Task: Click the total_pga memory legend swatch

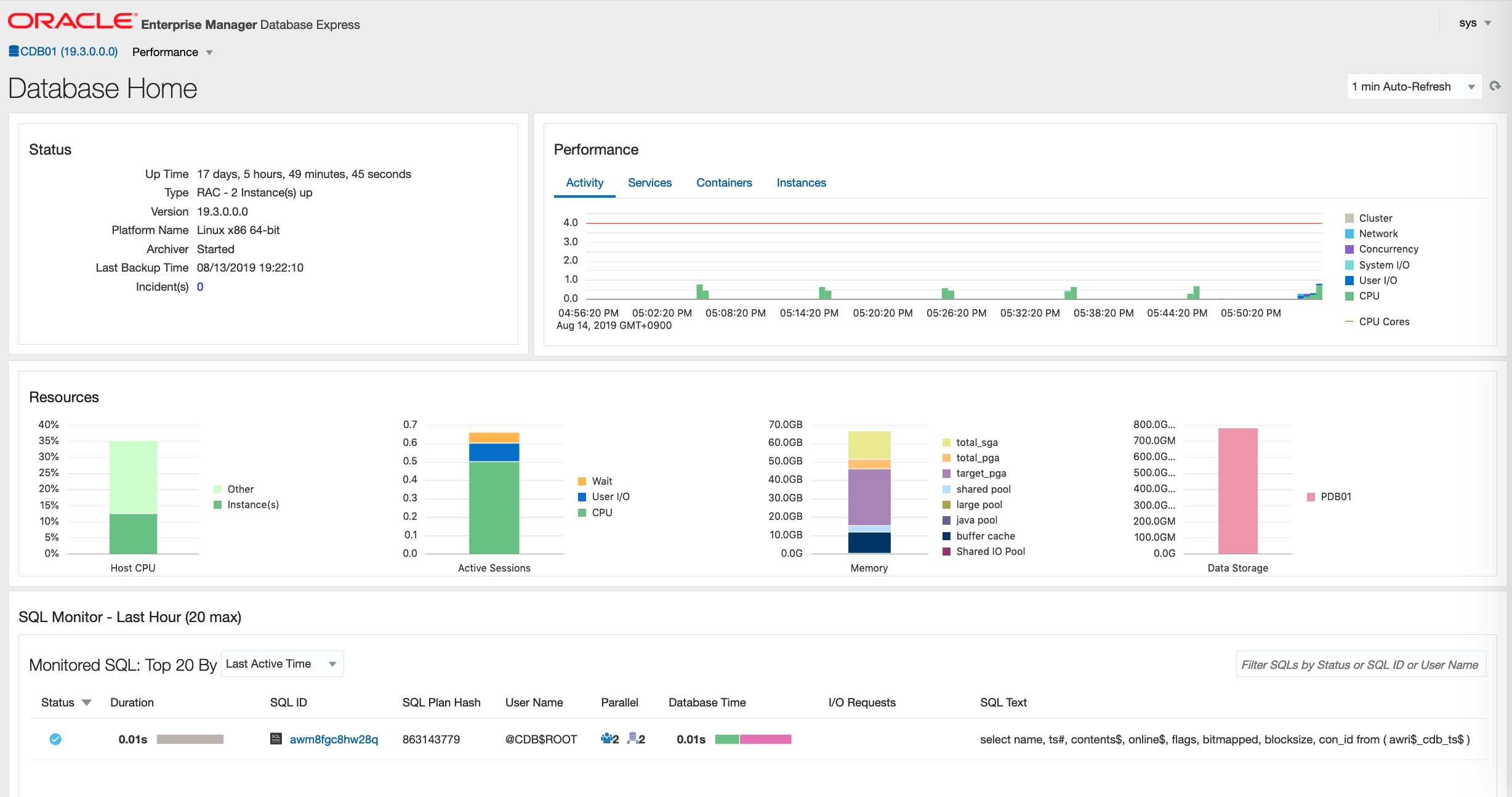Action: pyautogui.click(x=946, y=458)
